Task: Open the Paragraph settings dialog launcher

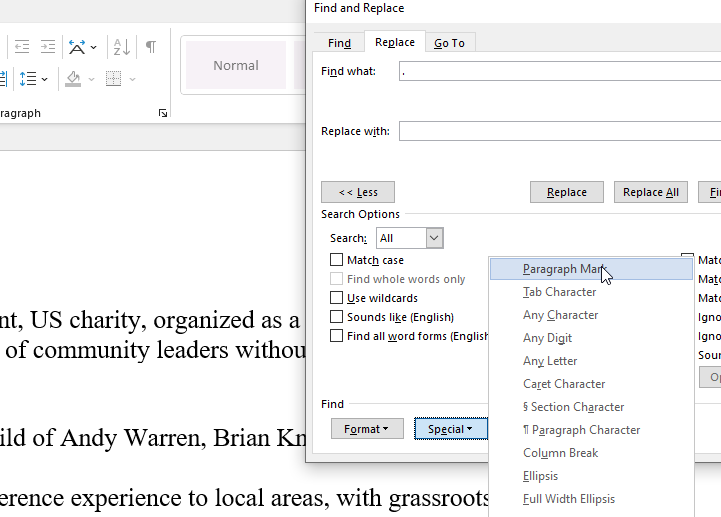Action: [x=163, y=114]
